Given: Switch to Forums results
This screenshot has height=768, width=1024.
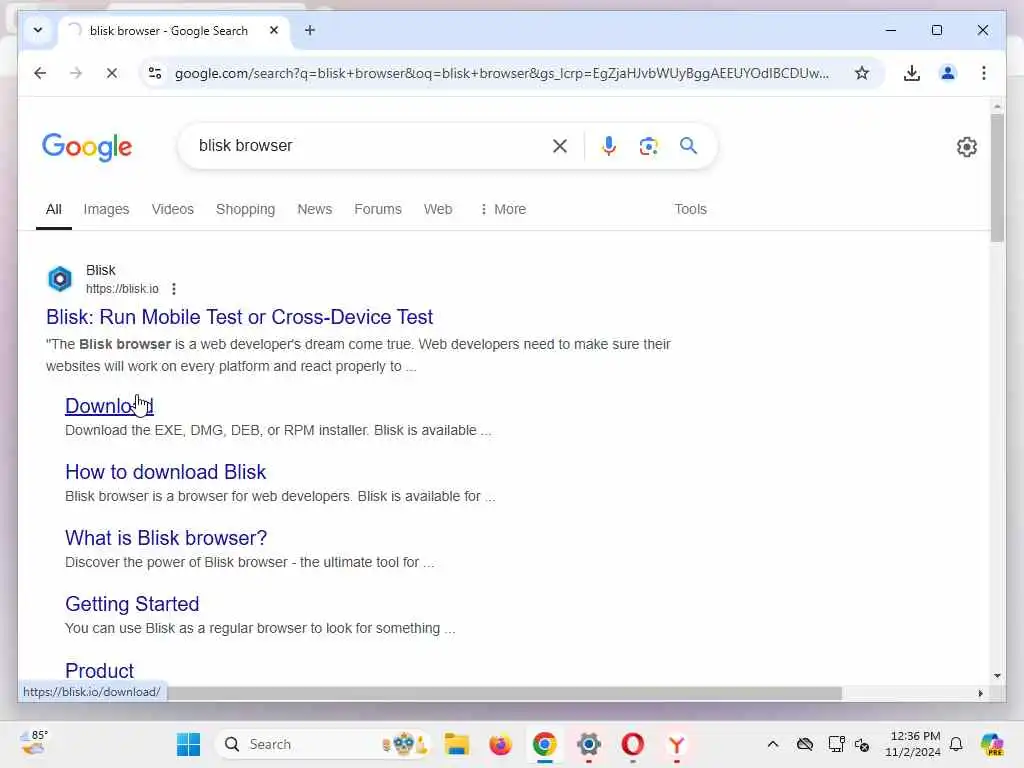Looking at the screenshot, I should click(x=377, y=209).
